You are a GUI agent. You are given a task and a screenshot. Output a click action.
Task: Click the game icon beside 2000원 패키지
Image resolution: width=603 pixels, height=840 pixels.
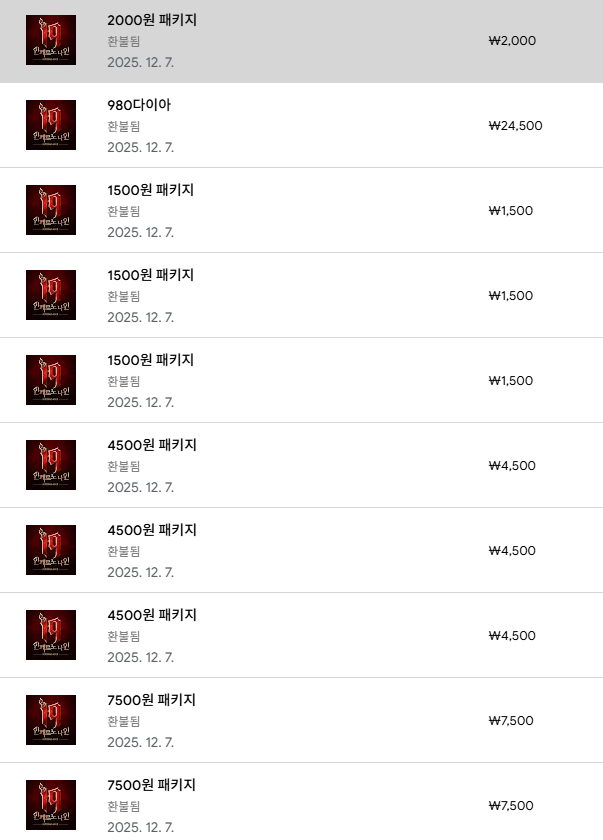(x=51, y=41)
